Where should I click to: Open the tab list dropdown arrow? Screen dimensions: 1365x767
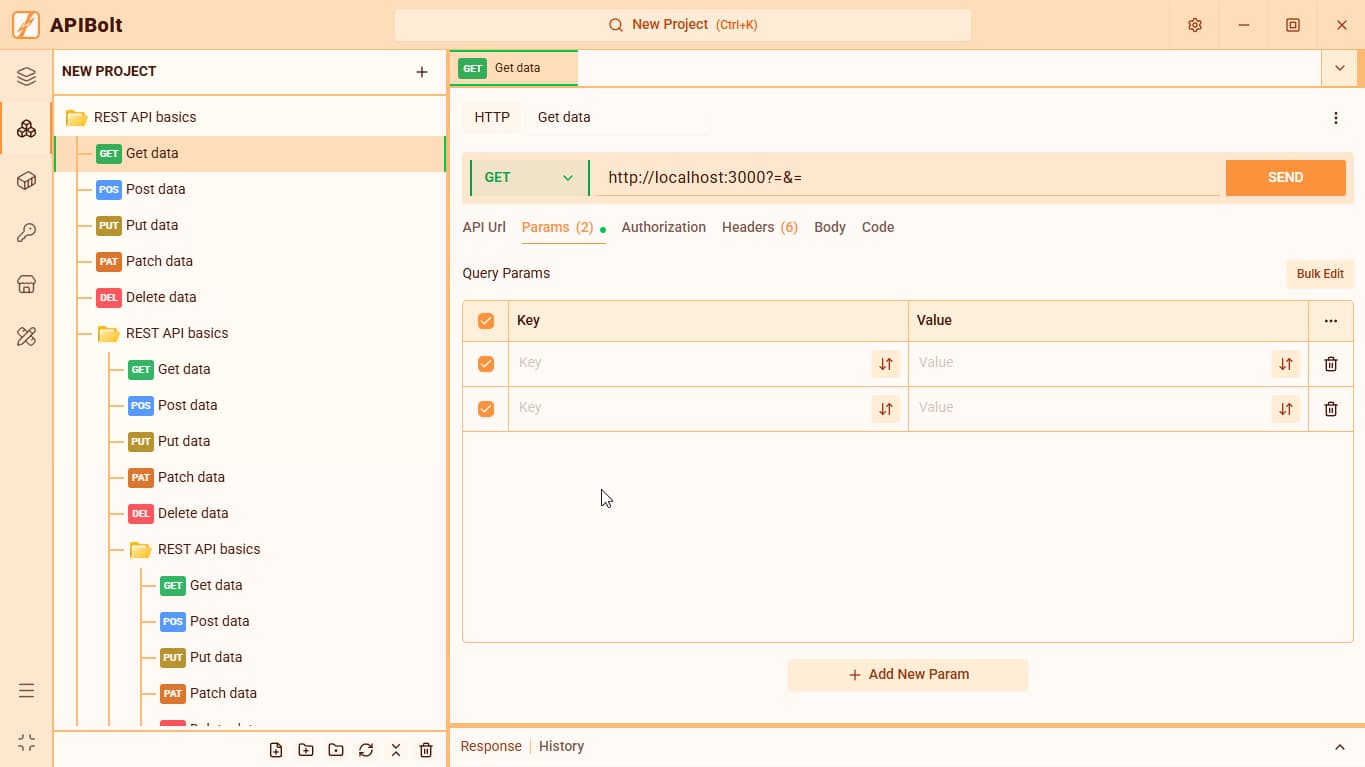(1340, 68)
